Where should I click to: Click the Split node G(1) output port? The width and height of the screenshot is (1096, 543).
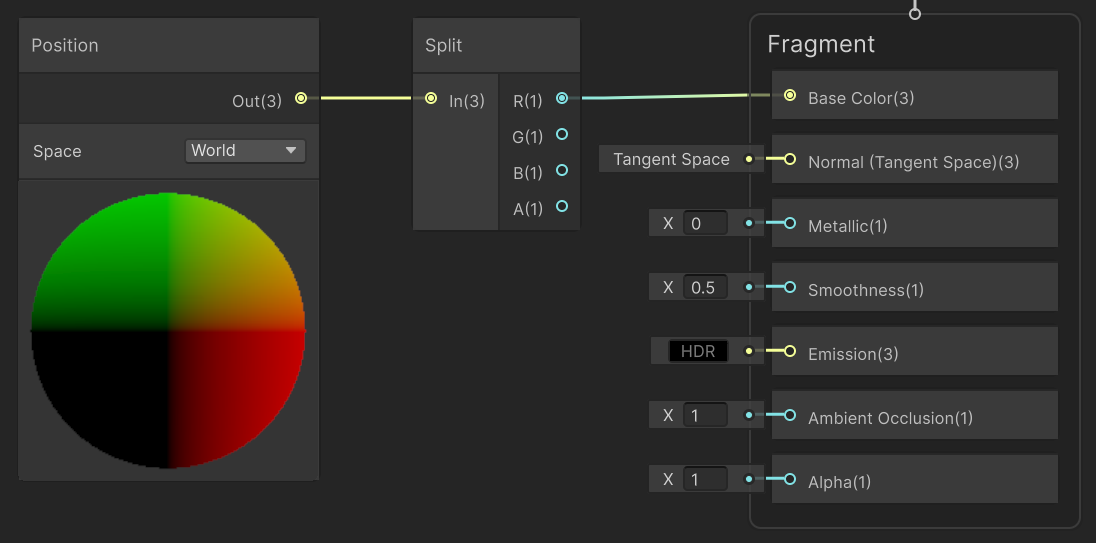point(562,134)
